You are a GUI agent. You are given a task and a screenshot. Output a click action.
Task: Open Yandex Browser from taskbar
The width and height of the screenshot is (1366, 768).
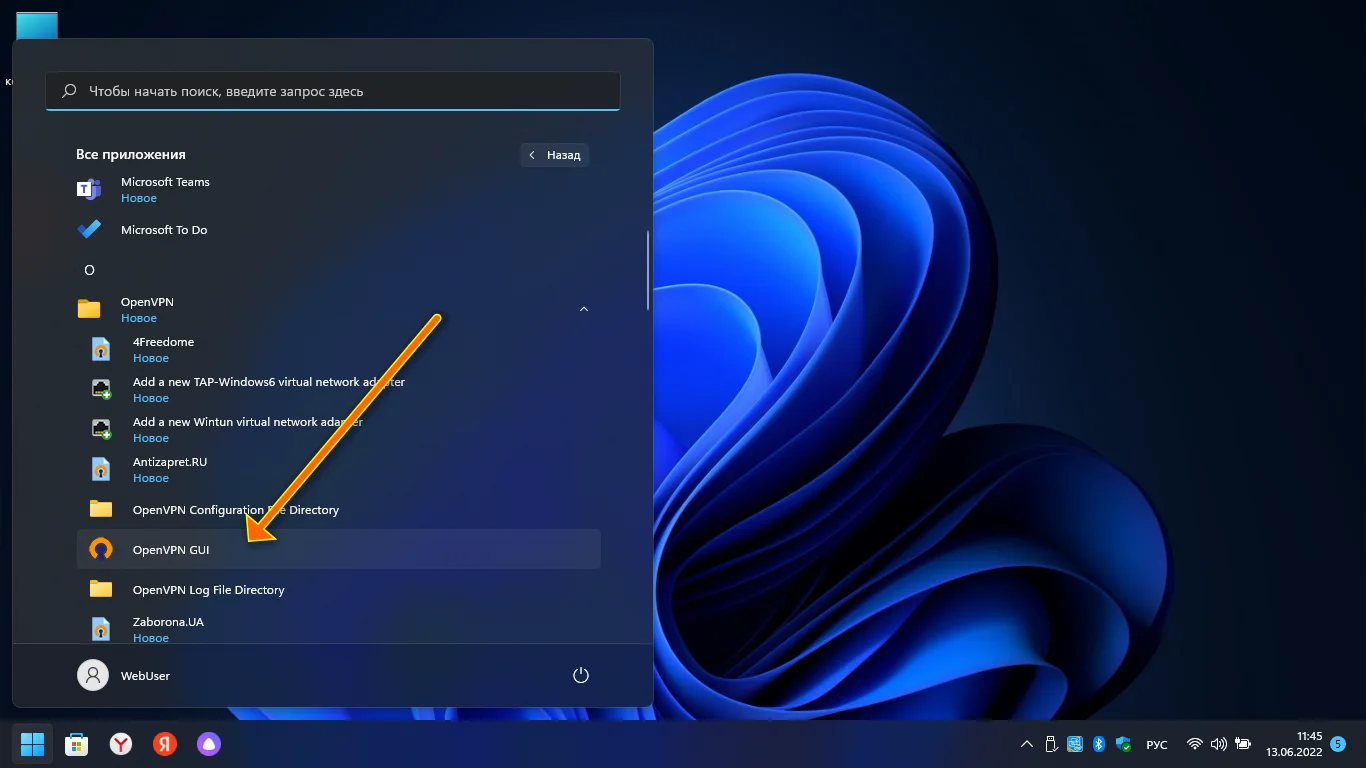pos(120,743)
